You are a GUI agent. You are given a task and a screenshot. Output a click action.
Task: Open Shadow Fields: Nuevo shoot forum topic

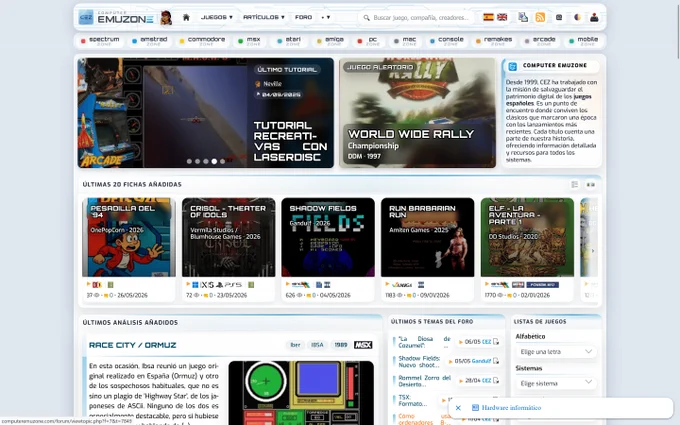point(419,362)
